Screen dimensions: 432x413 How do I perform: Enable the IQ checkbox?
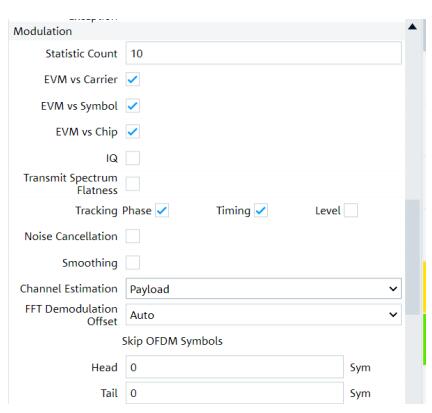coord(132,158)
